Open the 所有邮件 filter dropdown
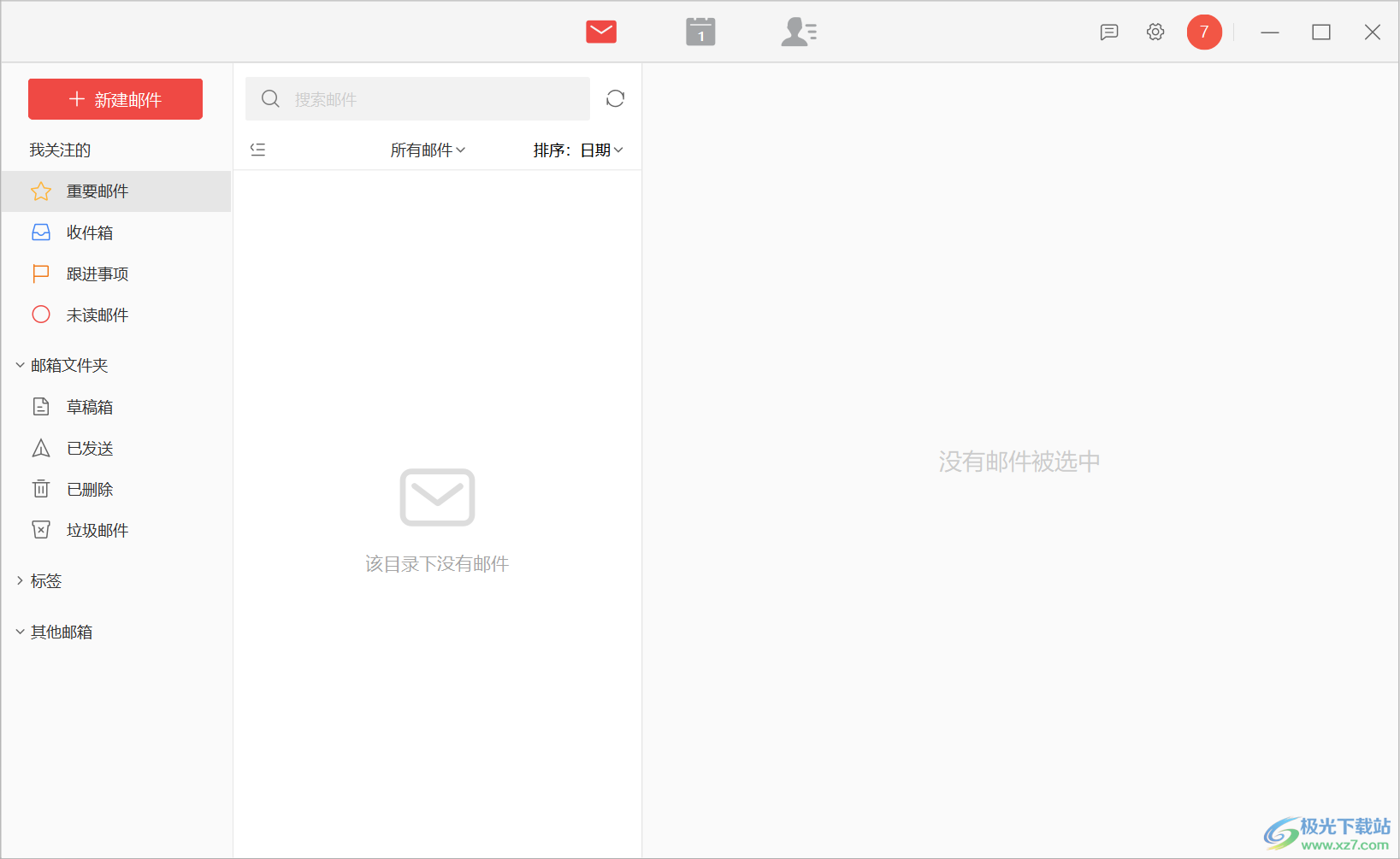This screenshot has height=859, width=1400. 428,150
